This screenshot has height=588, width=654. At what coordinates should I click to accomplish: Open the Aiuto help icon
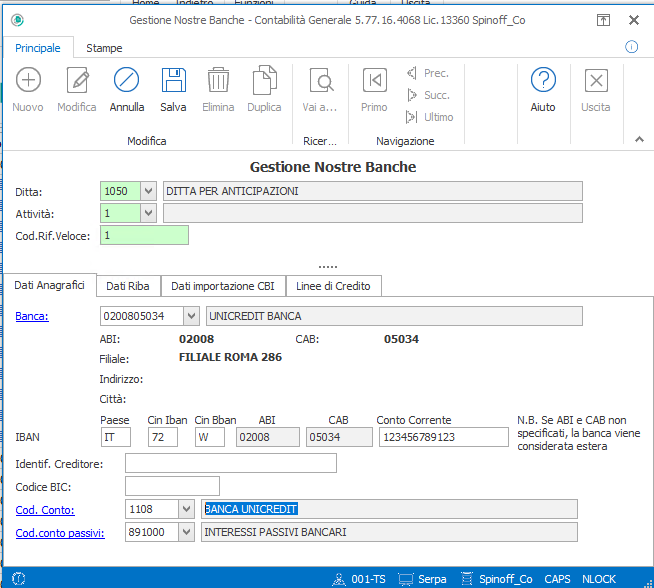tap(543, 80)
